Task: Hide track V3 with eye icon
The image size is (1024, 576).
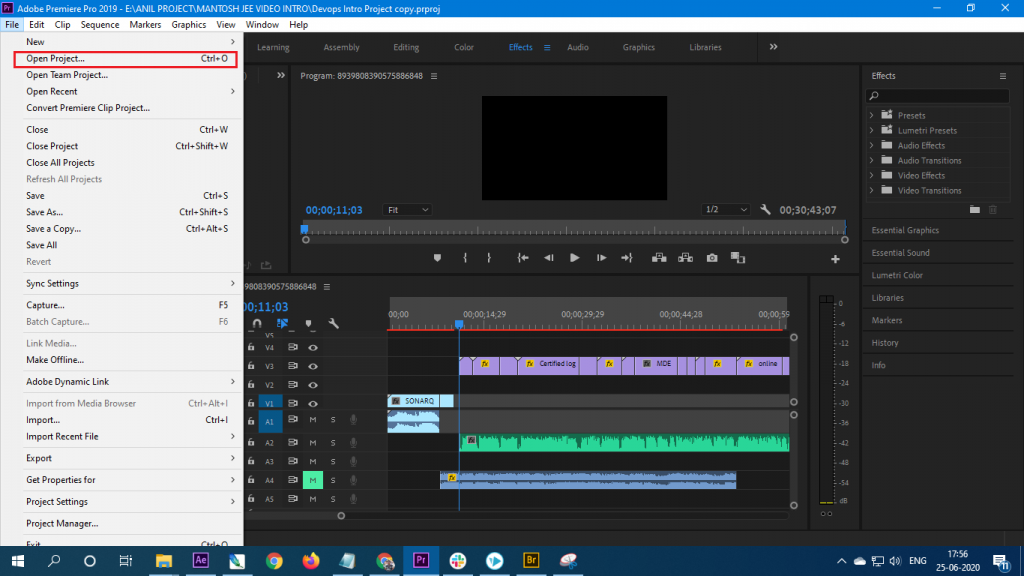Action: pyautogui.click(x=313, y=366)
